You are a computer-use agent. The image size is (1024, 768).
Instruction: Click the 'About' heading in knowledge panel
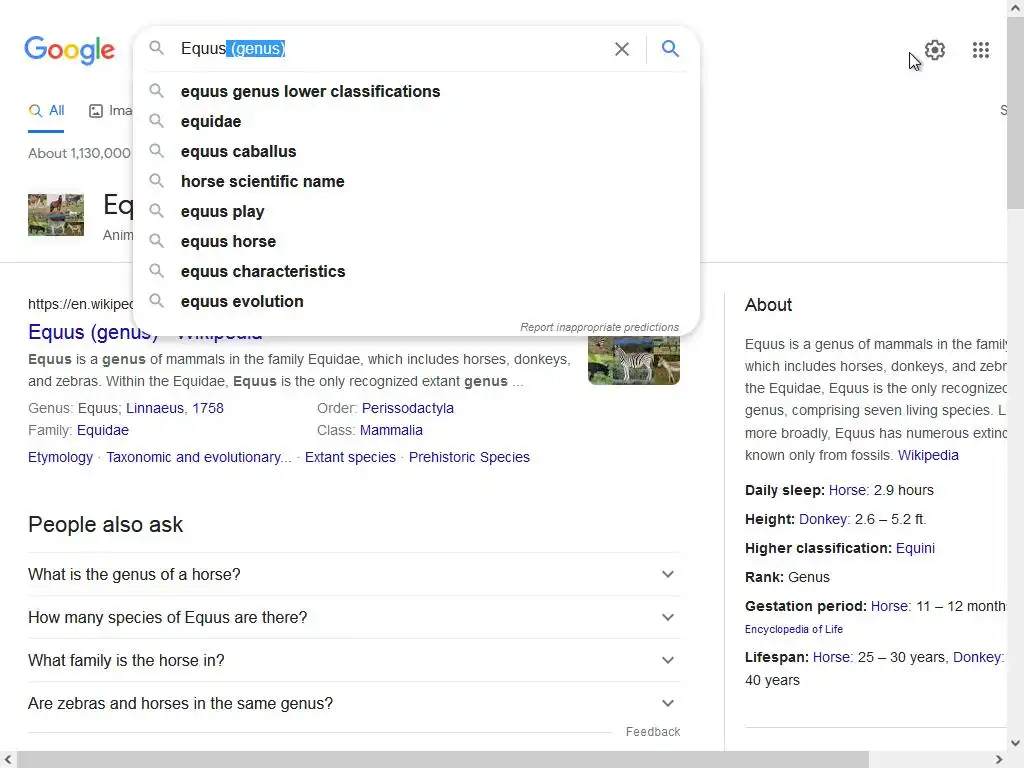point(768,305)
